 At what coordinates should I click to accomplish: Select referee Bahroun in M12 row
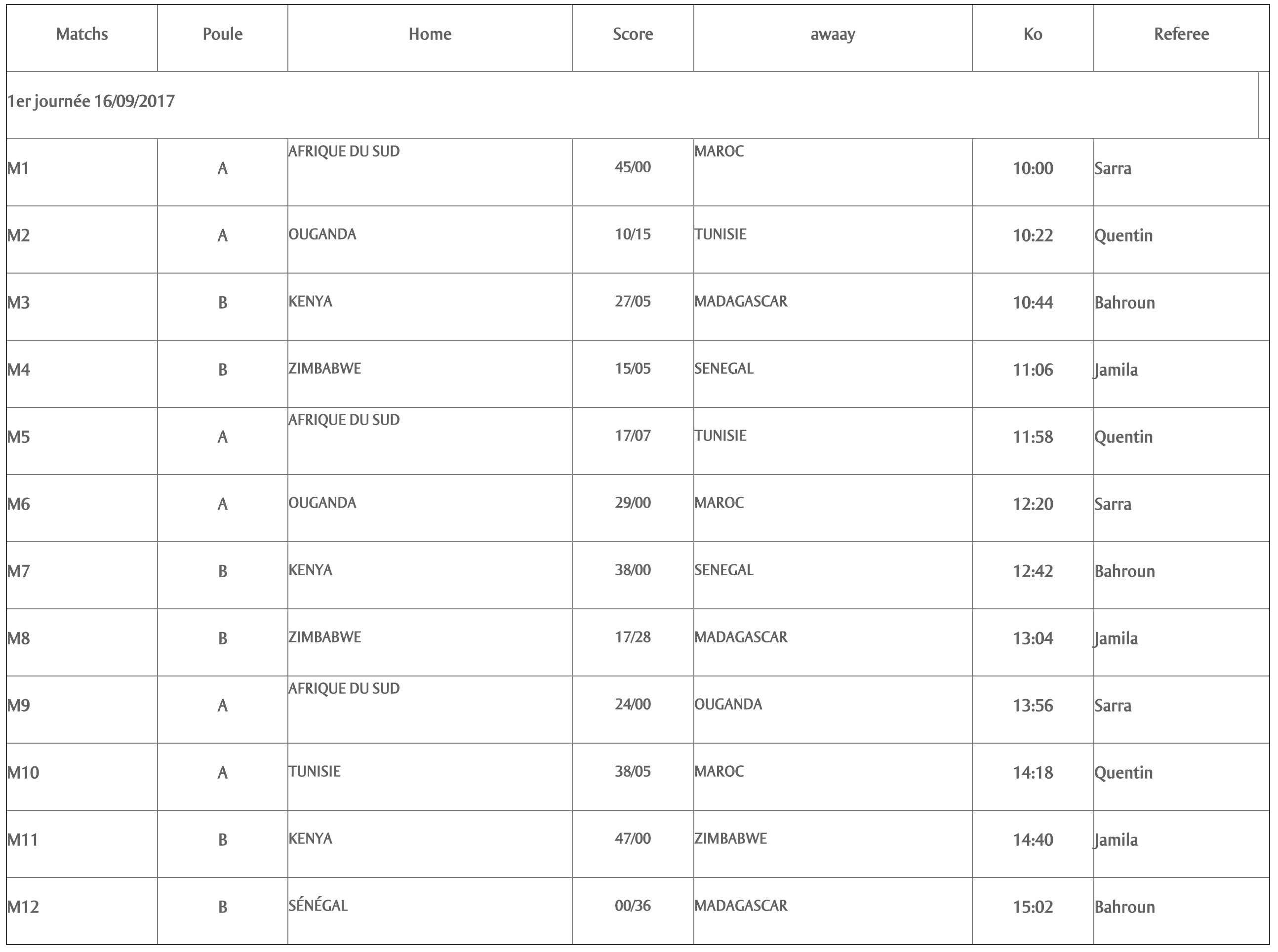(1125, 907)
